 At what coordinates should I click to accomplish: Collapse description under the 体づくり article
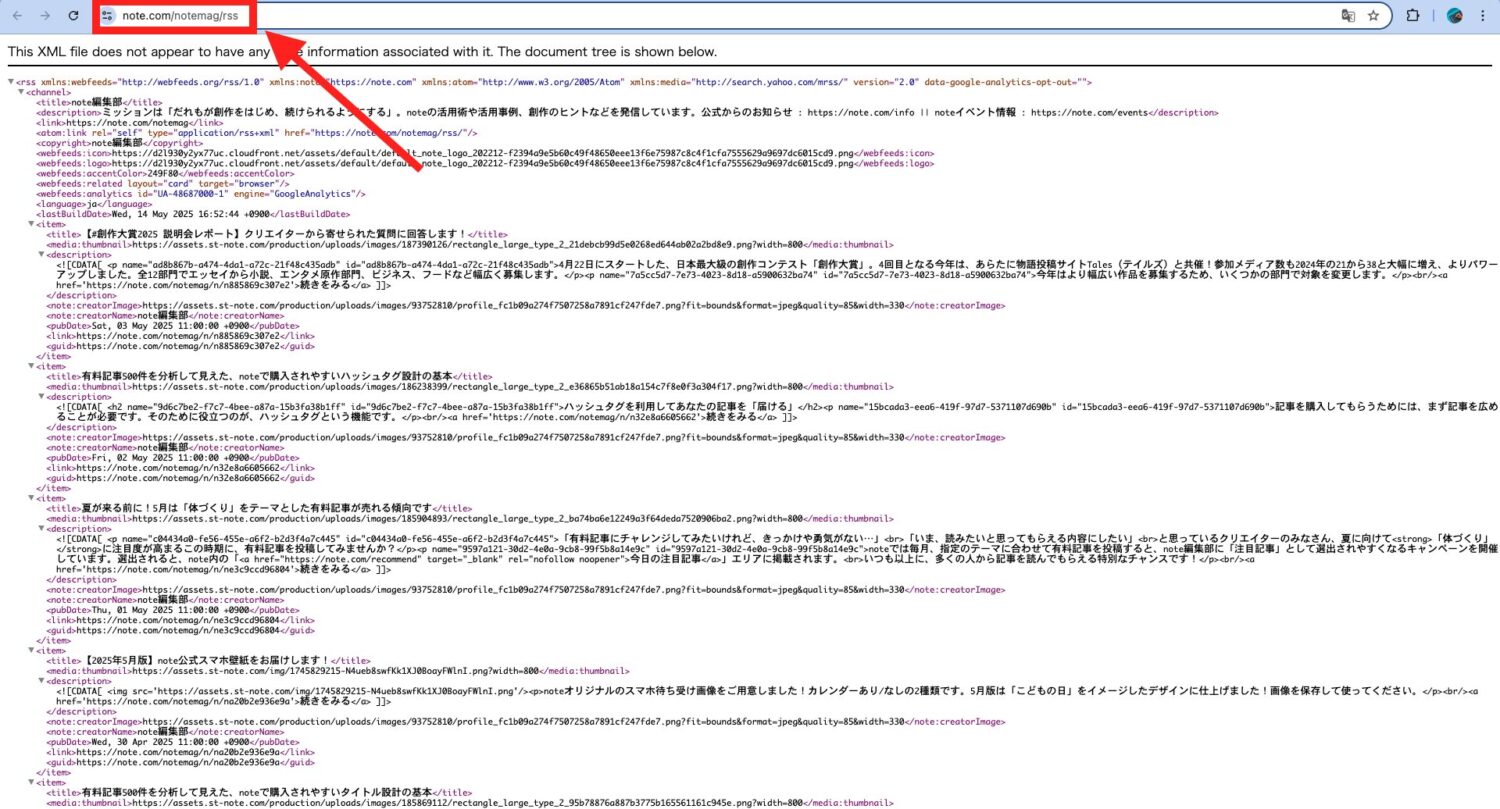[41, 529]
